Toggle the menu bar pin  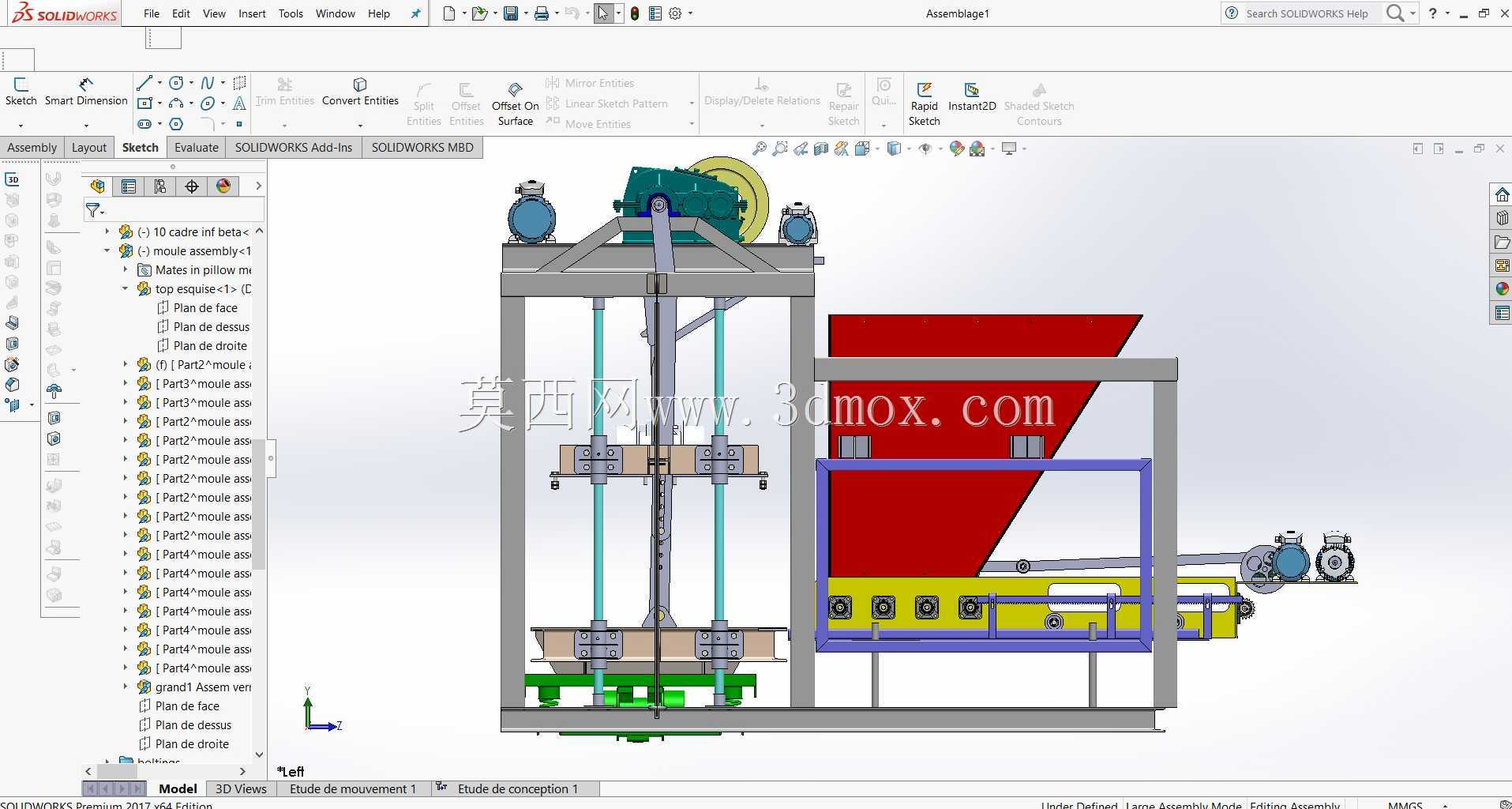point(416,13)
